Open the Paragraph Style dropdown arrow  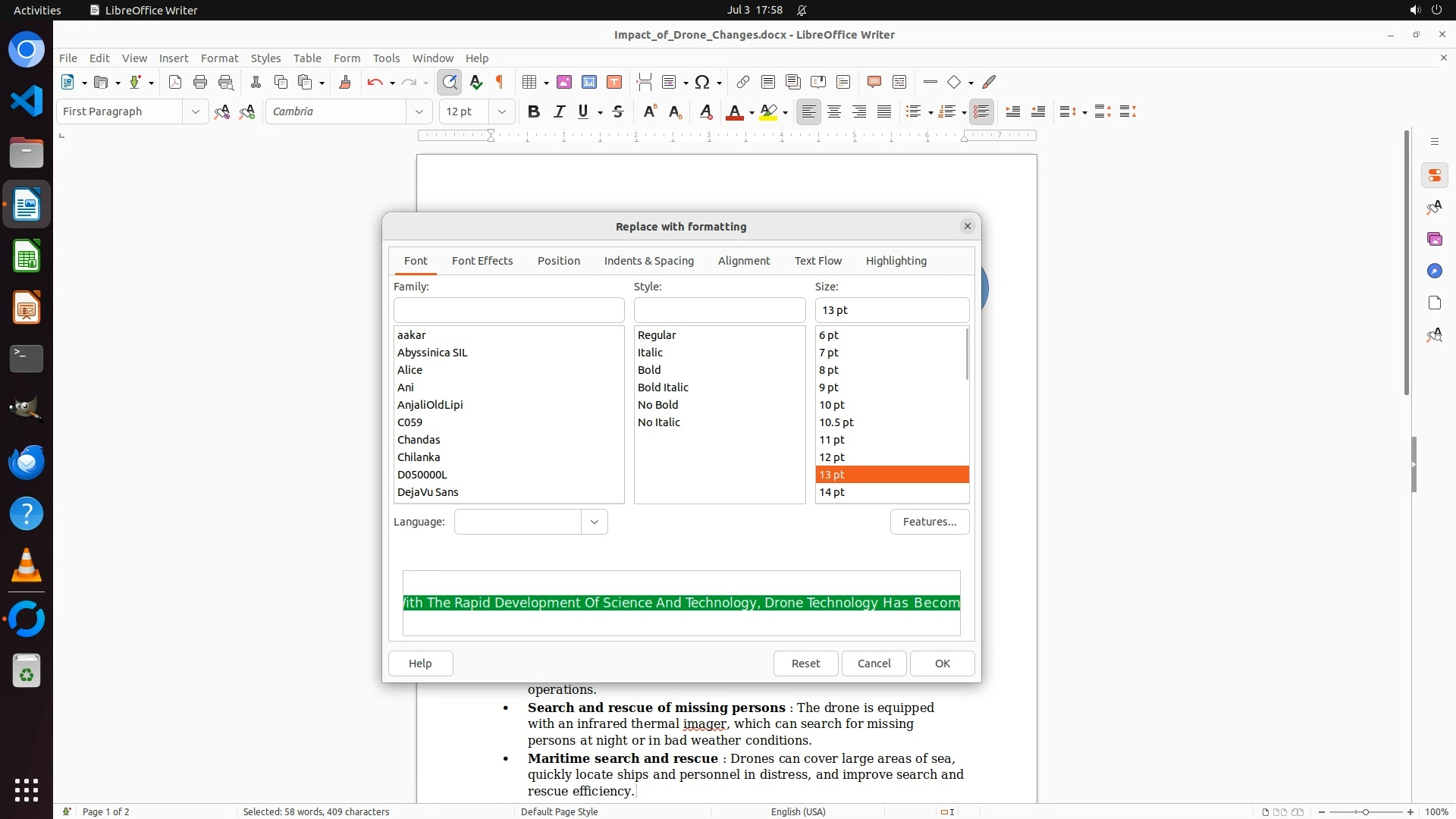pos(195,111)
